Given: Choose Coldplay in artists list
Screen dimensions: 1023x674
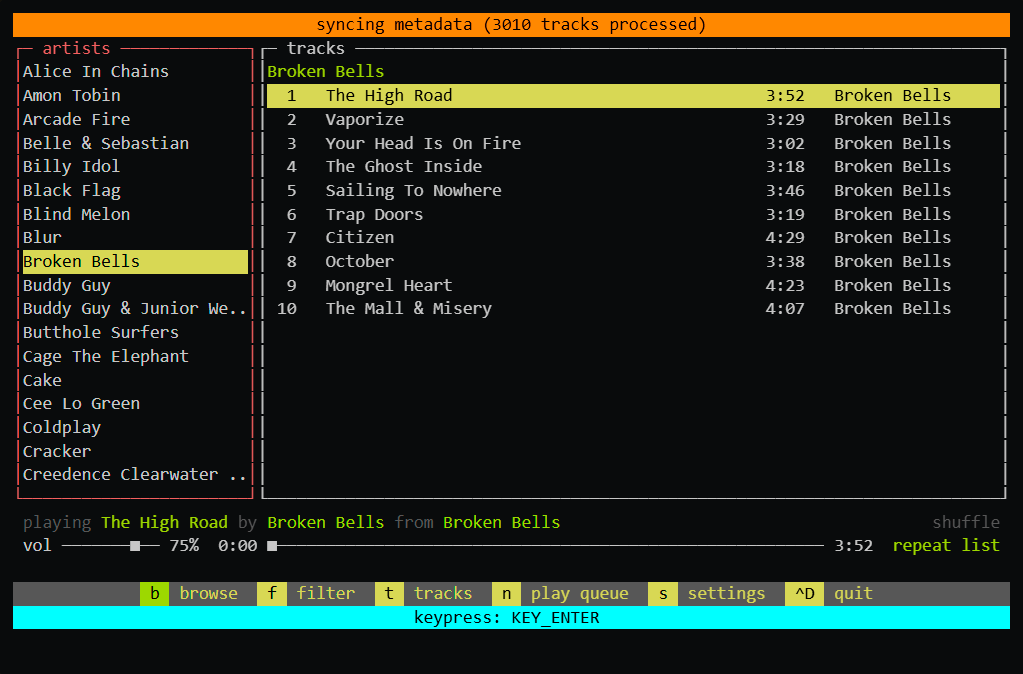Looking at the screenshot, I should click(x=135, y=427).
